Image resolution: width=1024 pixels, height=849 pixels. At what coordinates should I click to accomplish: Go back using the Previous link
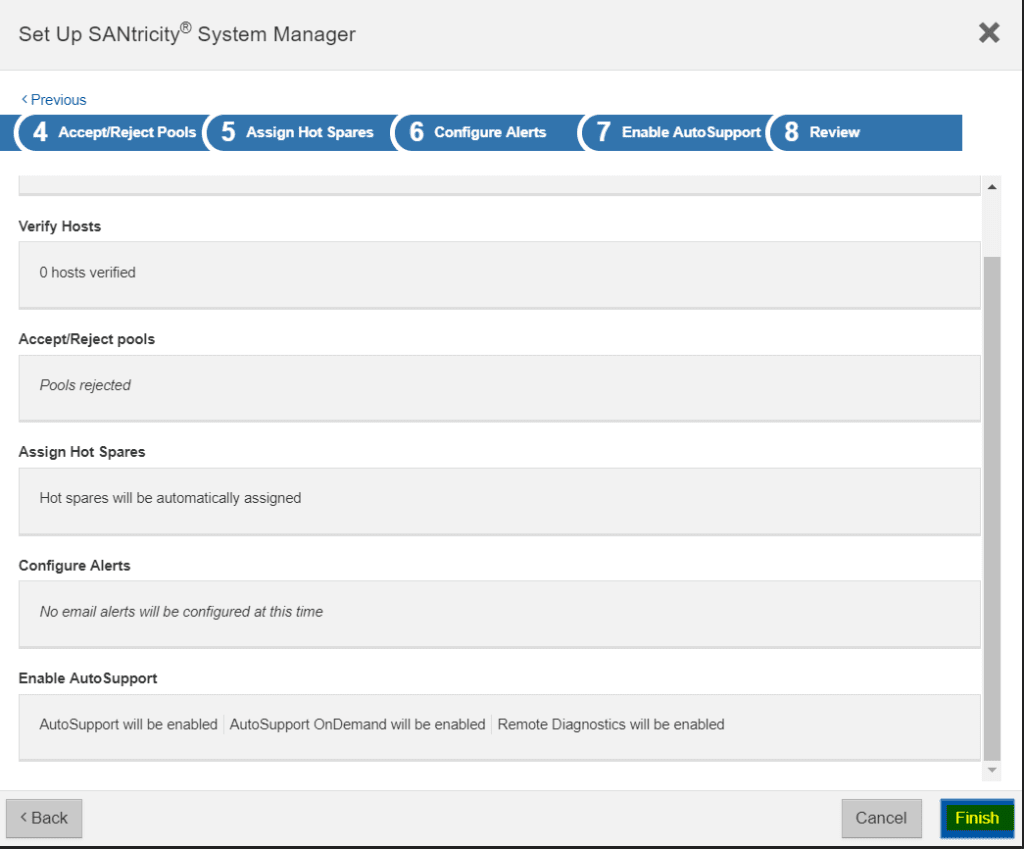coord(57,99)
